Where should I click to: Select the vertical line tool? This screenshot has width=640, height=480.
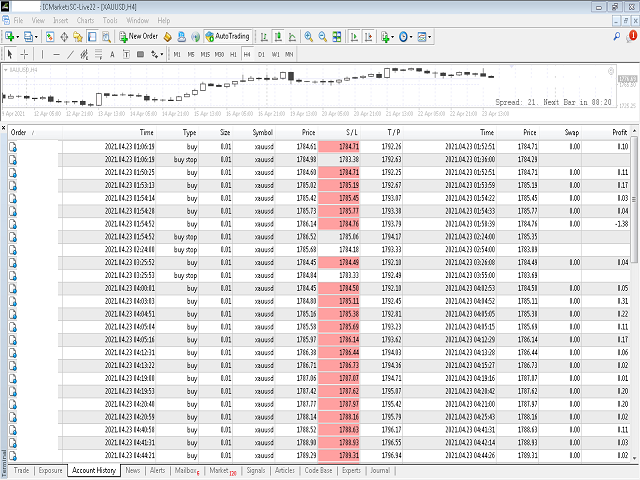click(x=42, y=54)
